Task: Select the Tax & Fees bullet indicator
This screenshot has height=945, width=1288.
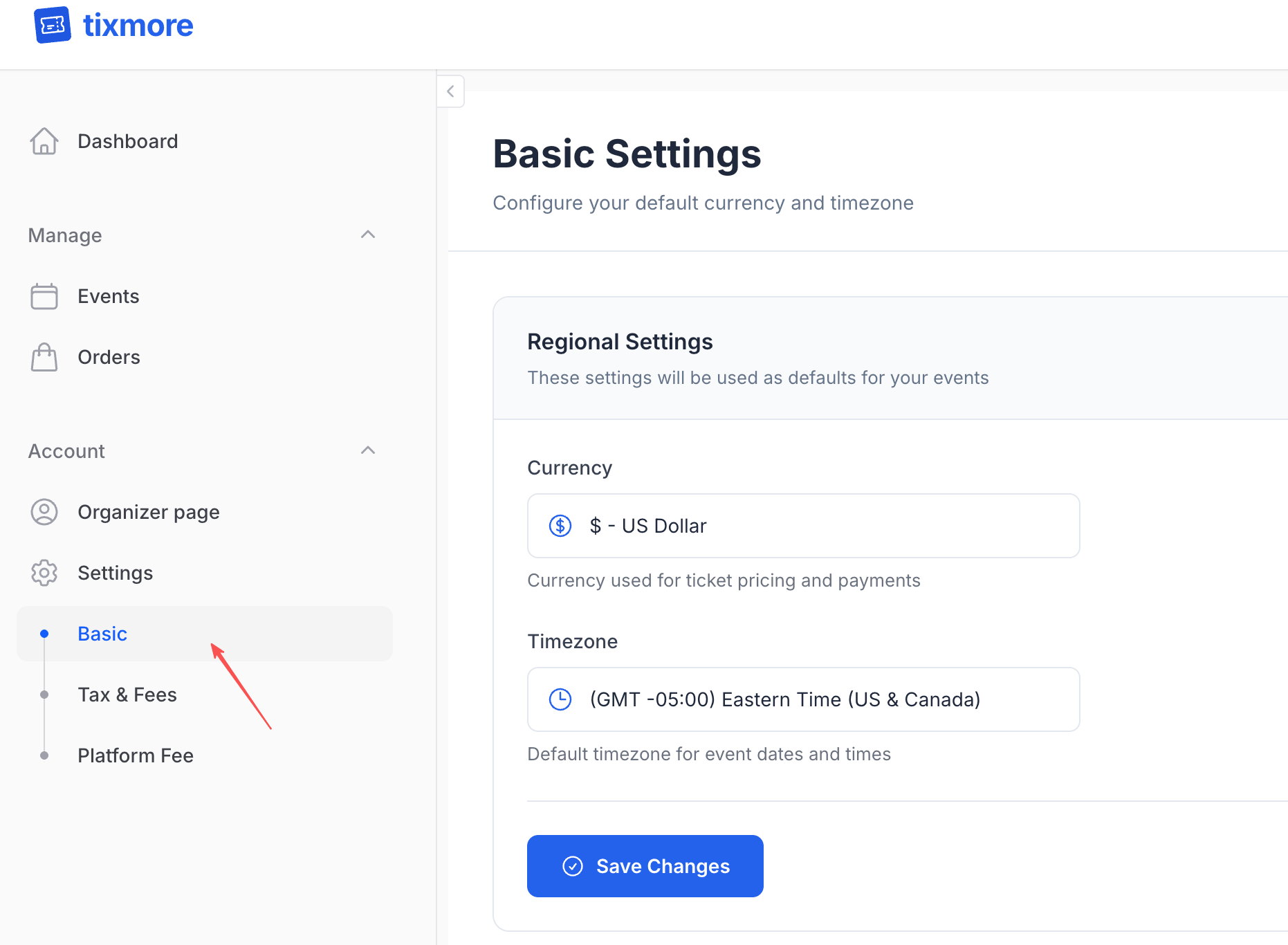Action: (45, 694)
